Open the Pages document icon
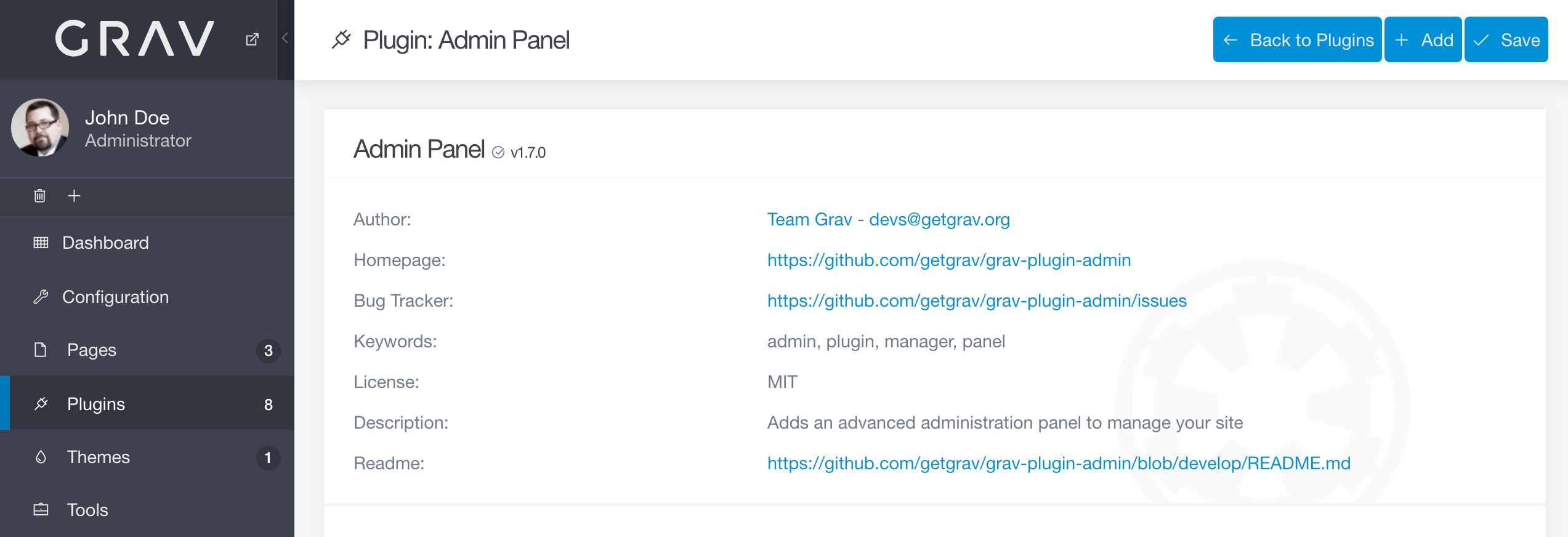The height and width of the screenshot is (537, 1568). (40, 350)
